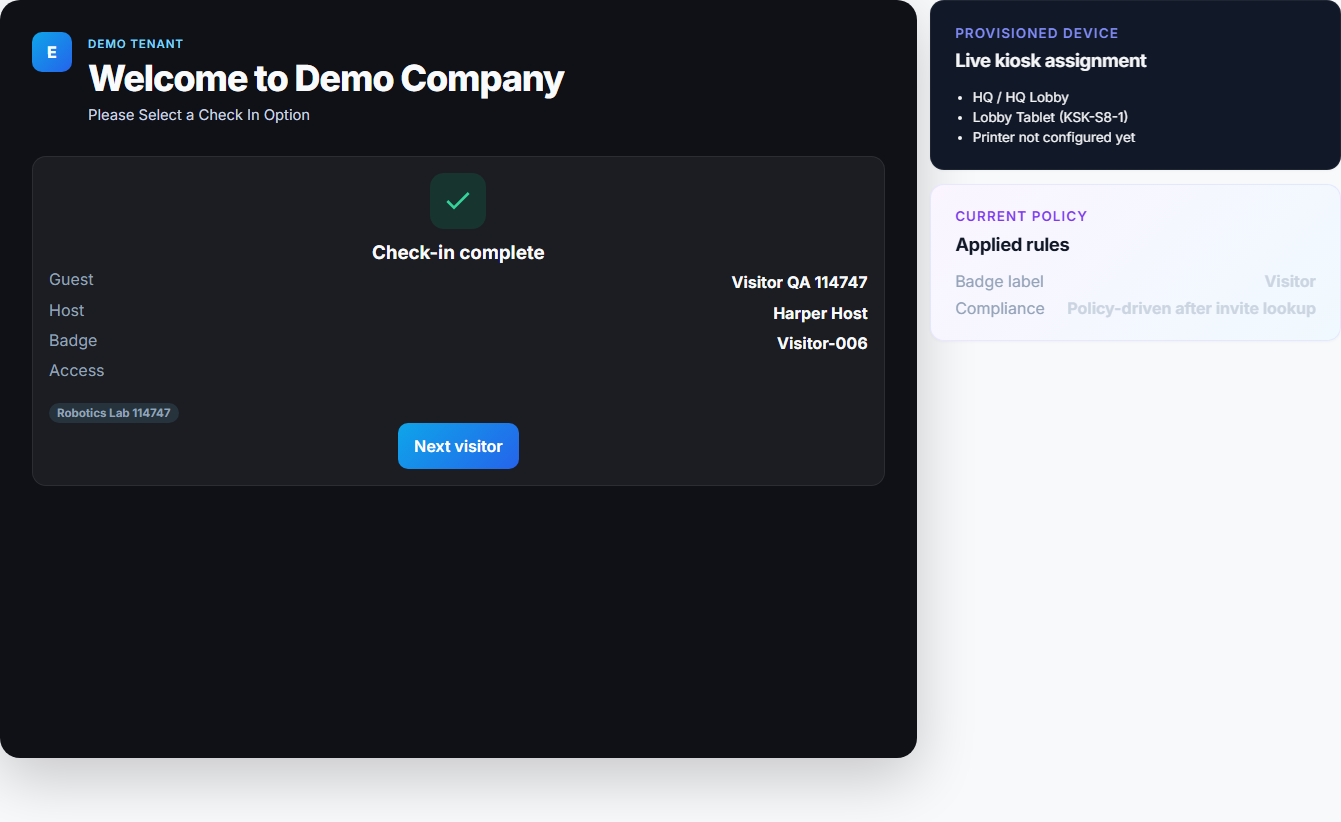1341x822 pixels.
Task: Click the Compliance row label
Action: 999,309
